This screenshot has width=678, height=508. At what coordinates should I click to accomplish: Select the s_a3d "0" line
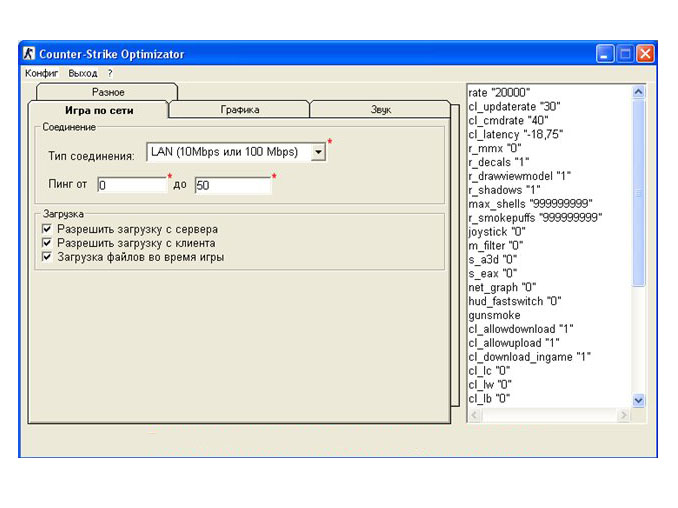tap(493, 259)
